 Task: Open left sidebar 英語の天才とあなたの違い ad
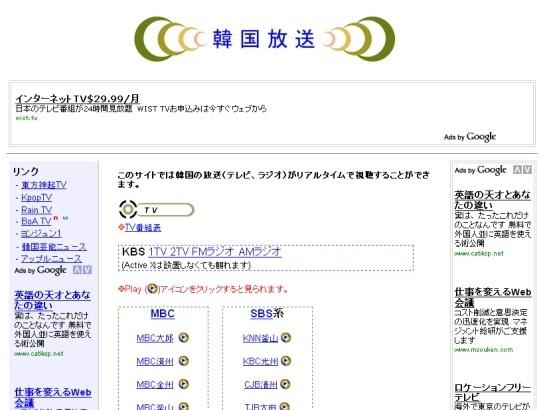coord(52,300)
